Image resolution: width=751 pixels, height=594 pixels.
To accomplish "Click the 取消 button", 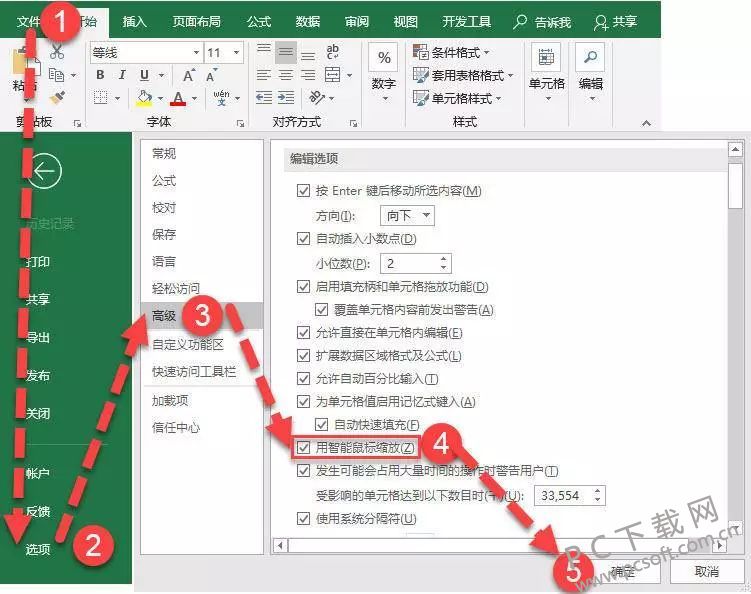I will coord(706,571).
